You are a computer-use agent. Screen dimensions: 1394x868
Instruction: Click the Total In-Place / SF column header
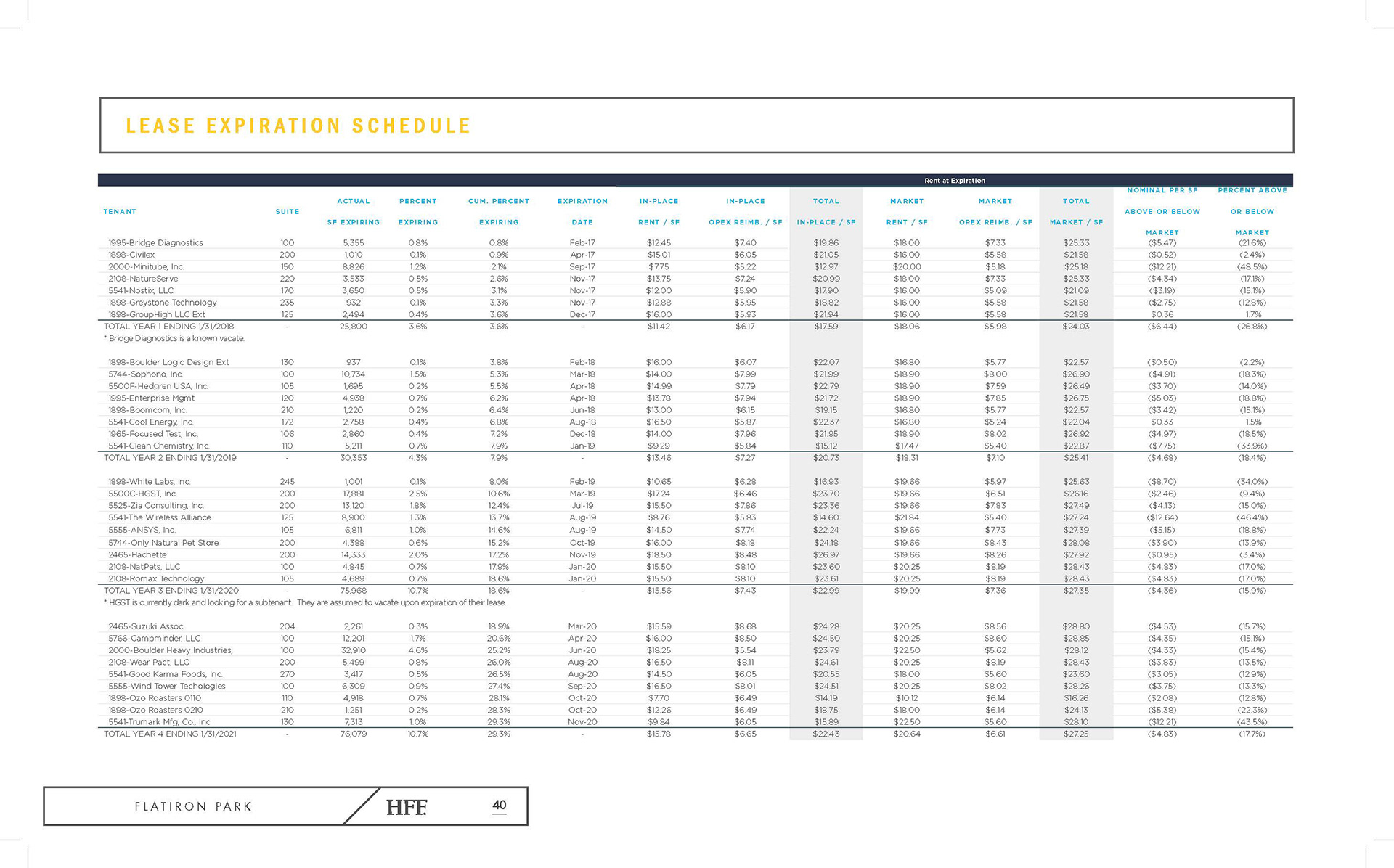coord(826,211)
